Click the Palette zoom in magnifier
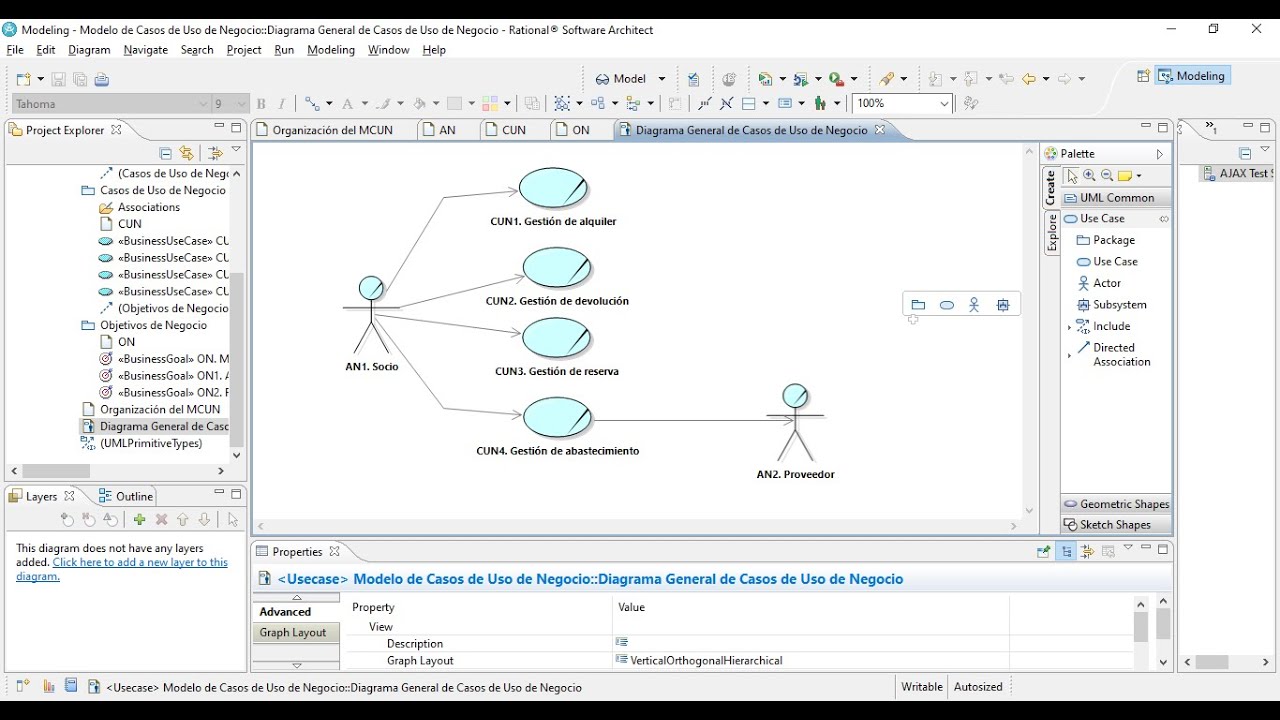Viewport: 1280px width, 720px height. 1089,175
